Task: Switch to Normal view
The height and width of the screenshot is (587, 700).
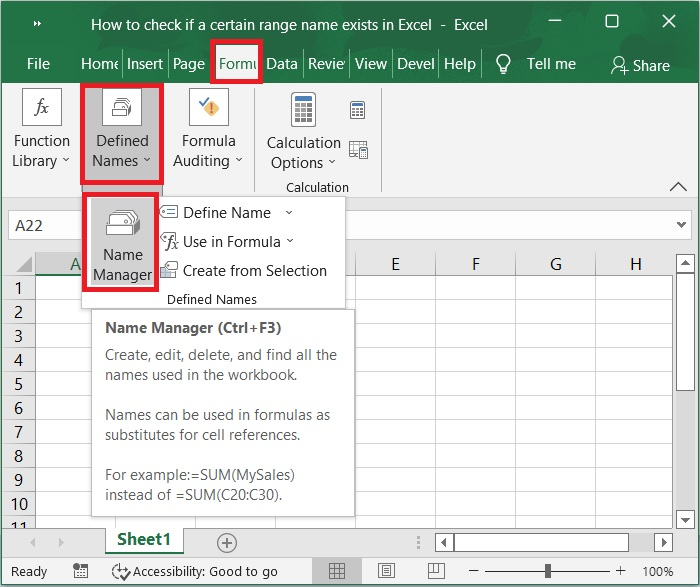Action: pos(337,571)
